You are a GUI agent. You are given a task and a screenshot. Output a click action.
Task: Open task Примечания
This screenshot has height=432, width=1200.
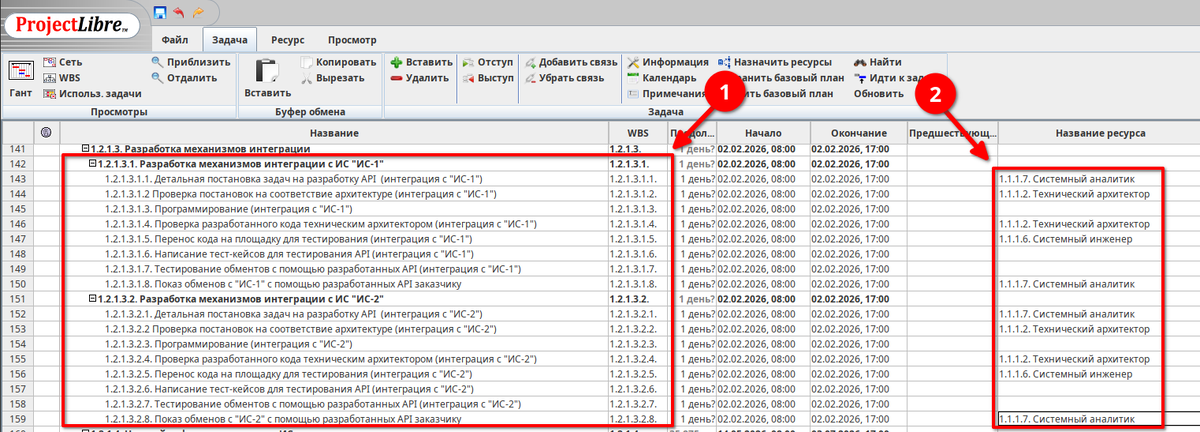coord(667,93)
